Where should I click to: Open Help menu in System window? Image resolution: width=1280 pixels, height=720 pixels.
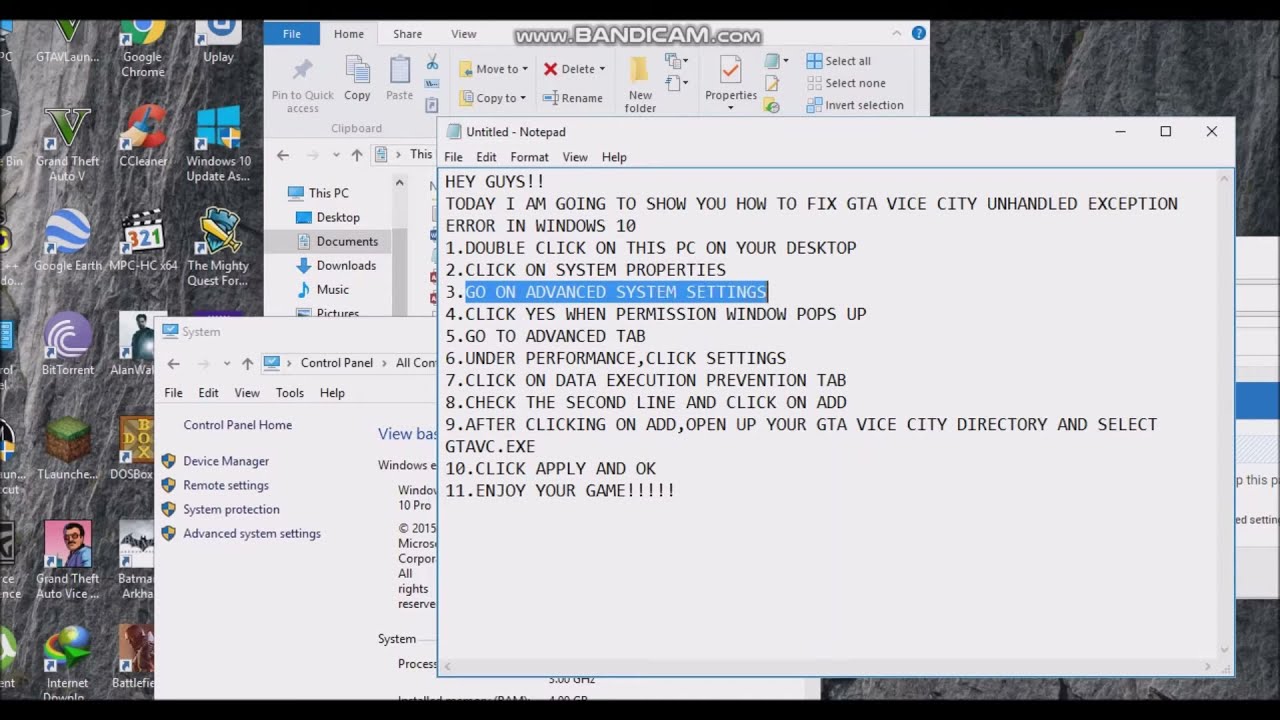[x=332, y=393]
